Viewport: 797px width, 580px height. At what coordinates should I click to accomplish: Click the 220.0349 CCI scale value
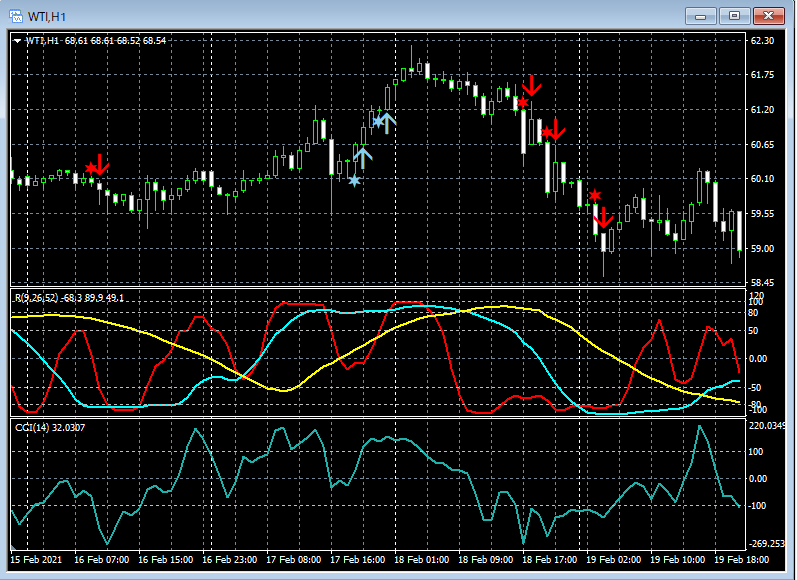click(x=768, y=427)
